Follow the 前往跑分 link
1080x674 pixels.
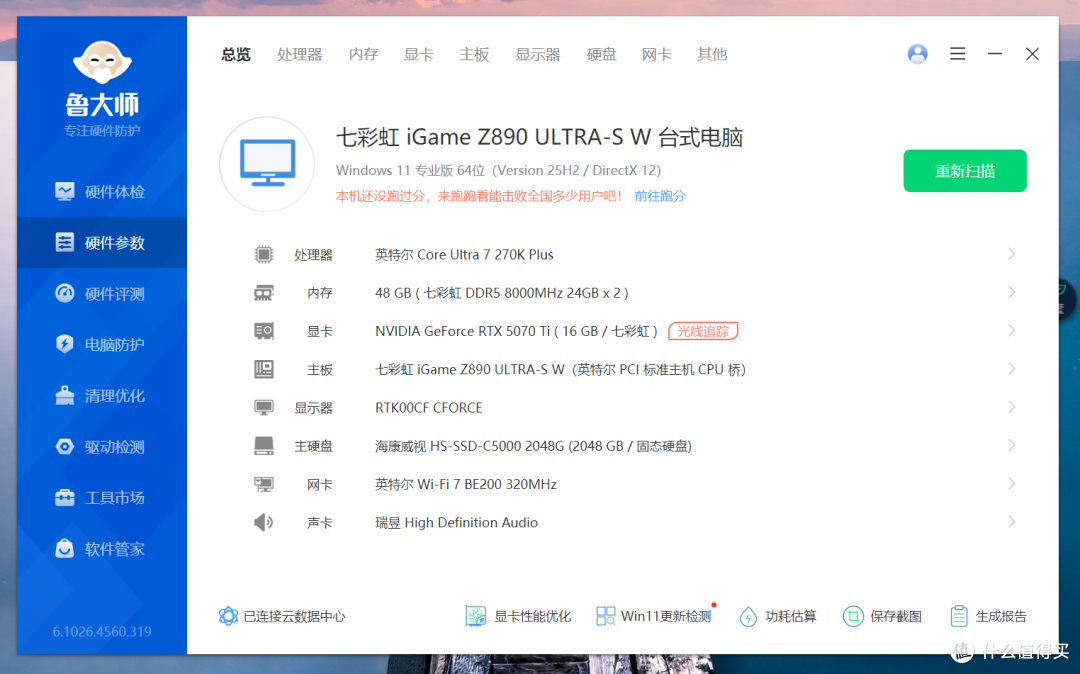pos(660,196)
